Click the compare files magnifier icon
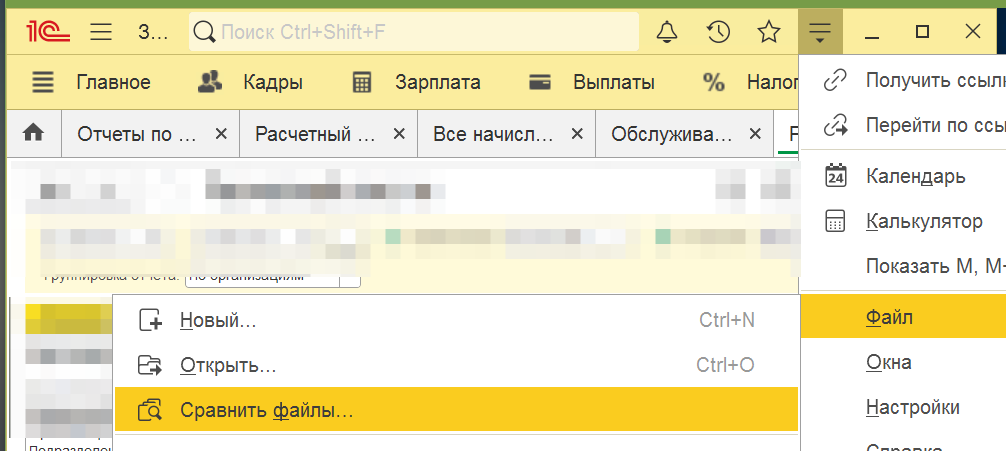This screenshot has width=1006, height=451. pos(151,410)
